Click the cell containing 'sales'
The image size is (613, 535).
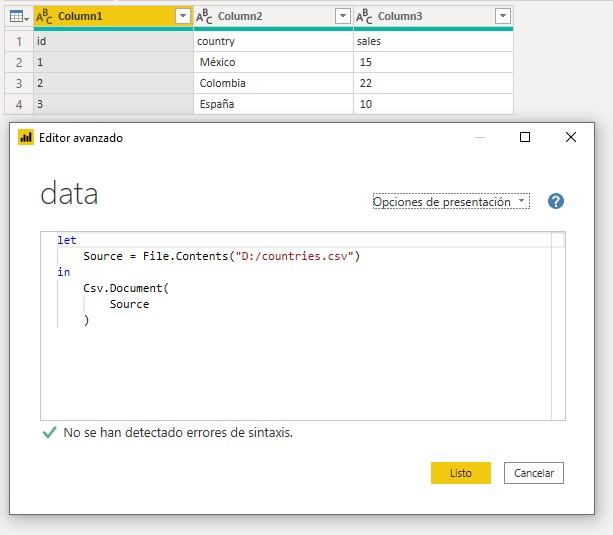[x=433, y=41]
